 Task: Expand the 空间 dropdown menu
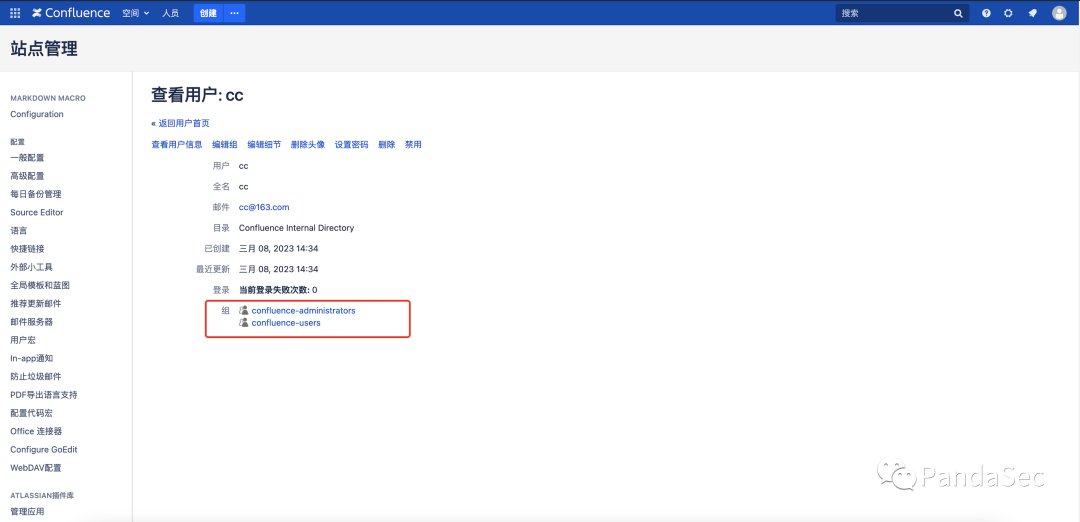(x=136, y=13)
